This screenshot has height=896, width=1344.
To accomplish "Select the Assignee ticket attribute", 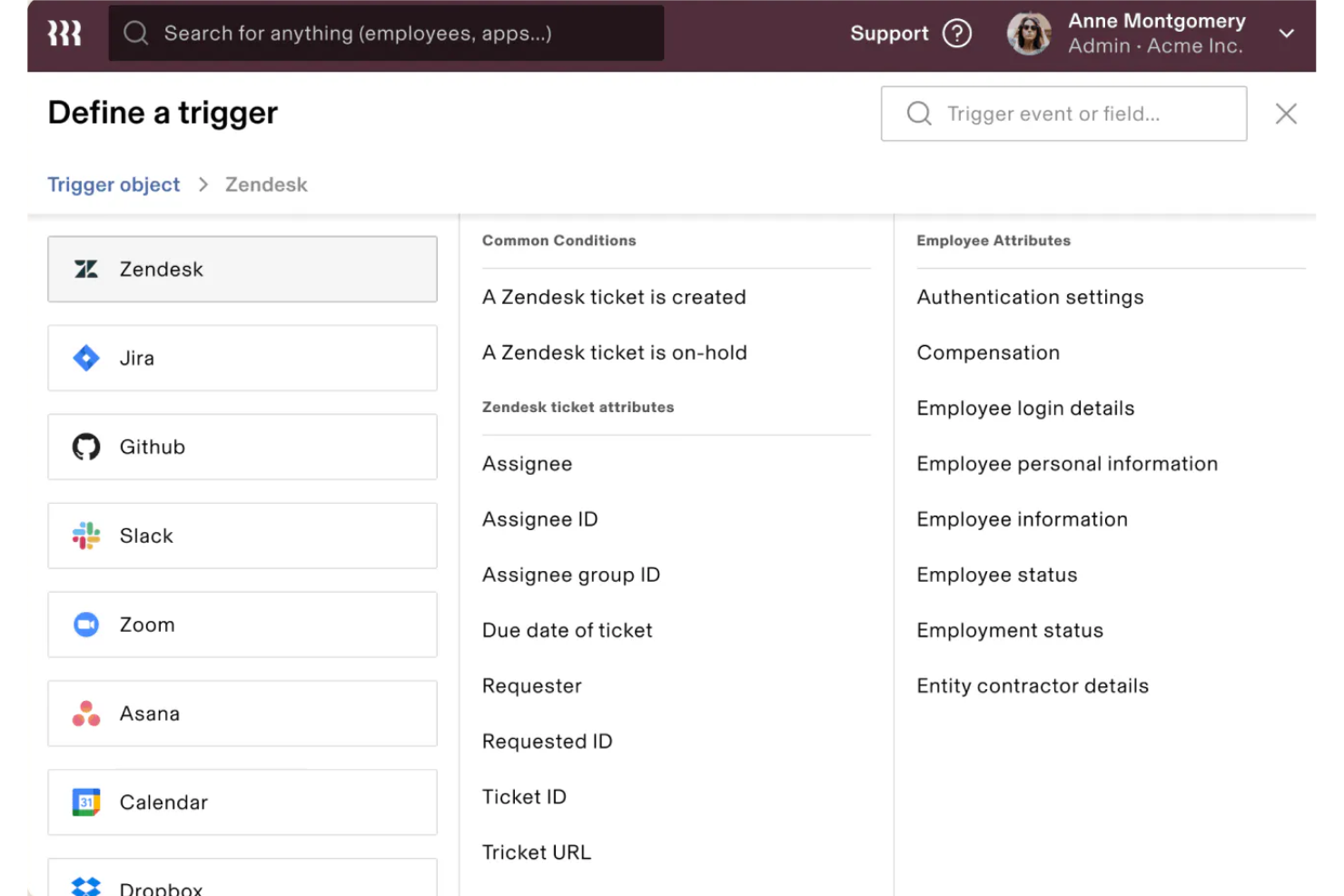I will point(527,464).
